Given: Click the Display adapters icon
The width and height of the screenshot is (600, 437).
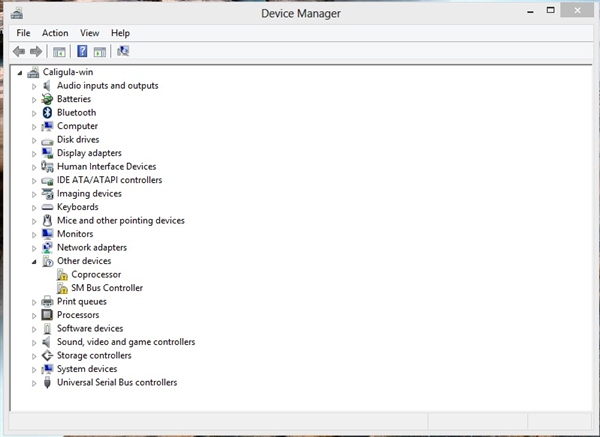Looking at the screenshot, I should (x=47, y=153).
